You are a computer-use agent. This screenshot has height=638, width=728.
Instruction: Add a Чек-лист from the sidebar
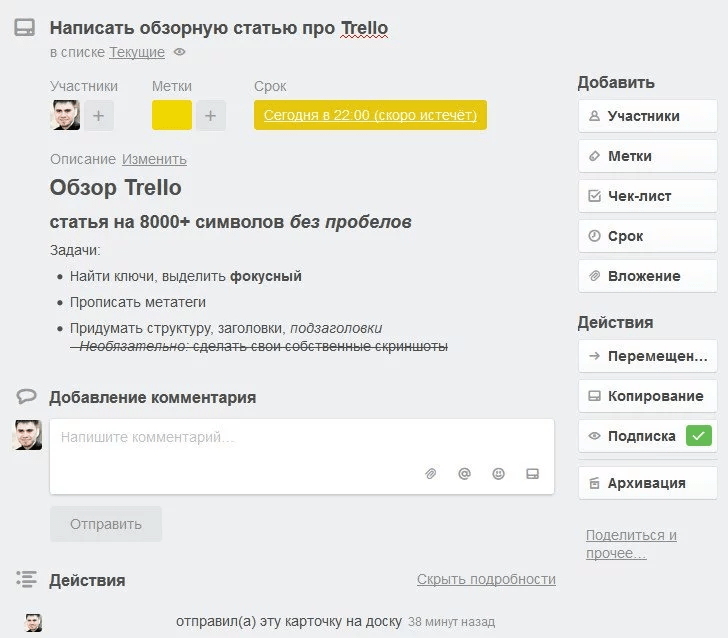(648, 196)
